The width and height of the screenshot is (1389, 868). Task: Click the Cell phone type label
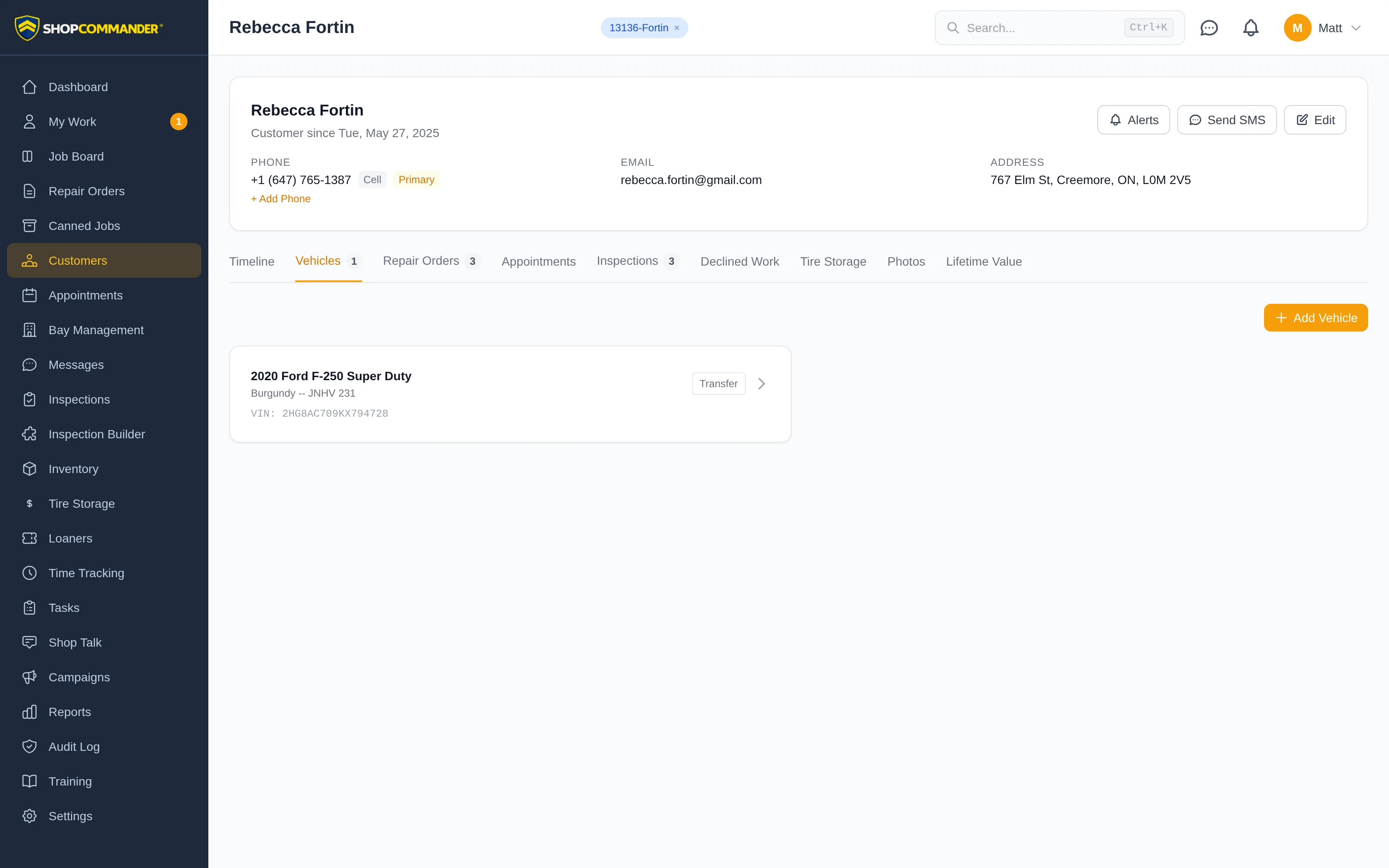[372, 180]
